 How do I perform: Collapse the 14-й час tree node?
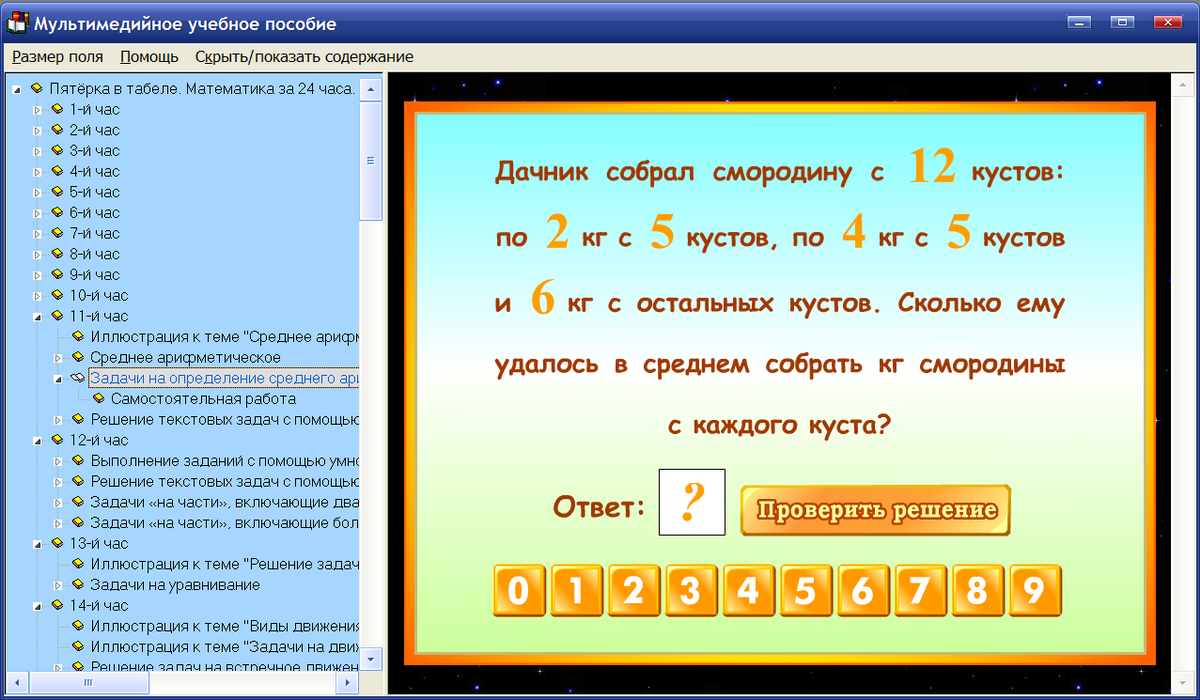[38, 605]
